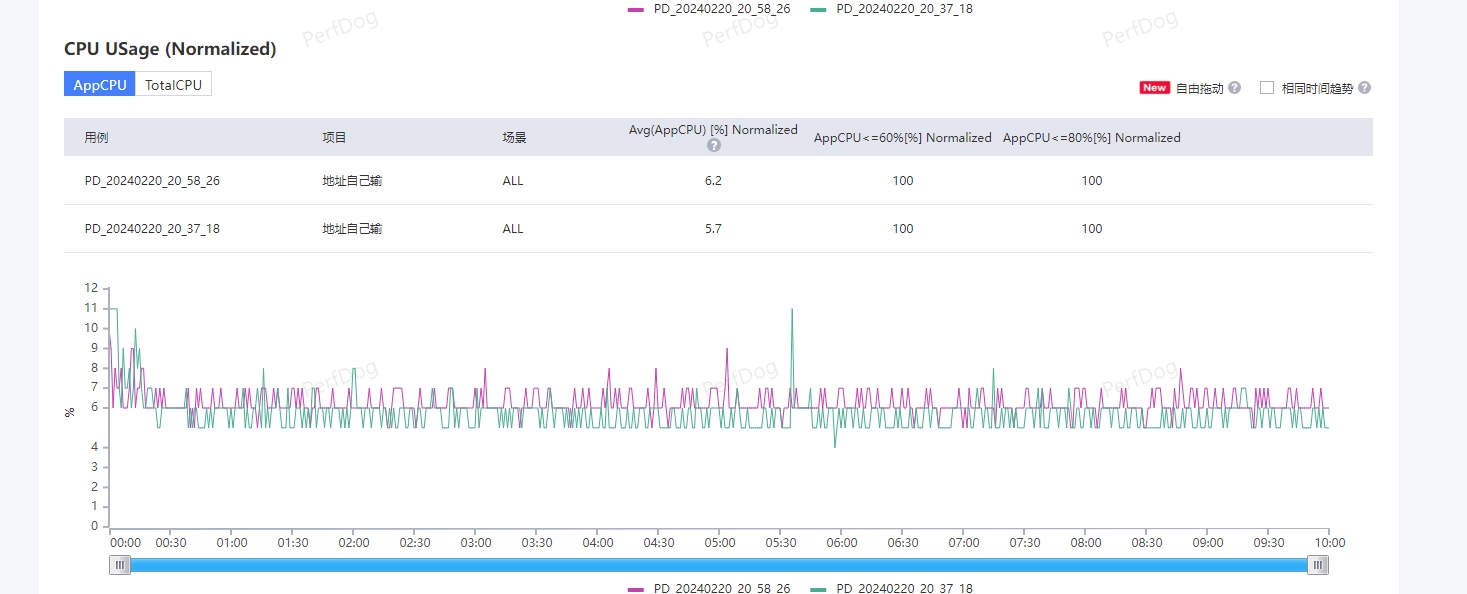Click the 用例 column header
1467x594 pixels.
[96, 138]
